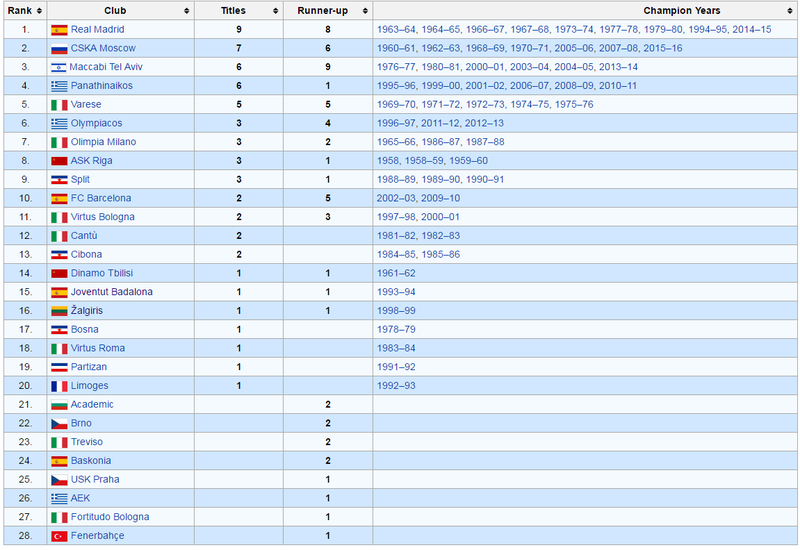This screenshot has height=550, width=800.
Task: Click the Italy flag beside Virtus Roma
Action: [x=59, y=349]
